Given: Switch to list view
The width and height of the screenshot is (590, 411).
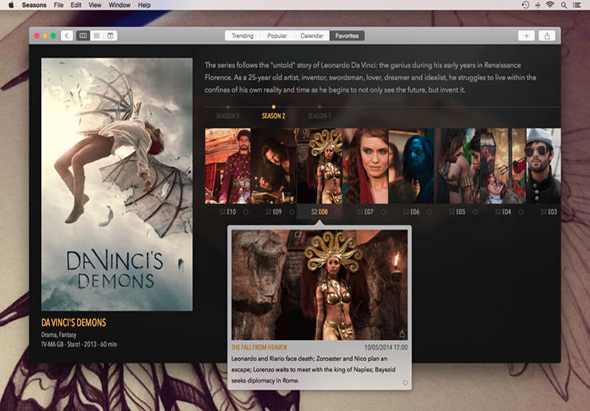Looking at the screenshot, I should 97,36.
